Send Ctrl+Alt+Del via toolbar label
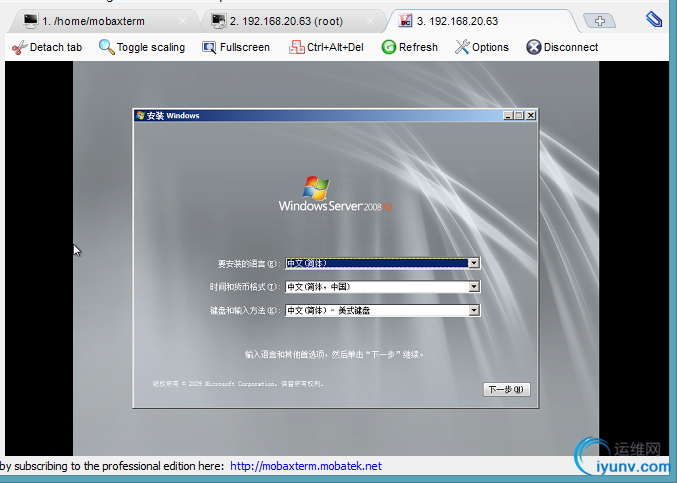This screenshot has height=483, width=677. (335, 47)
